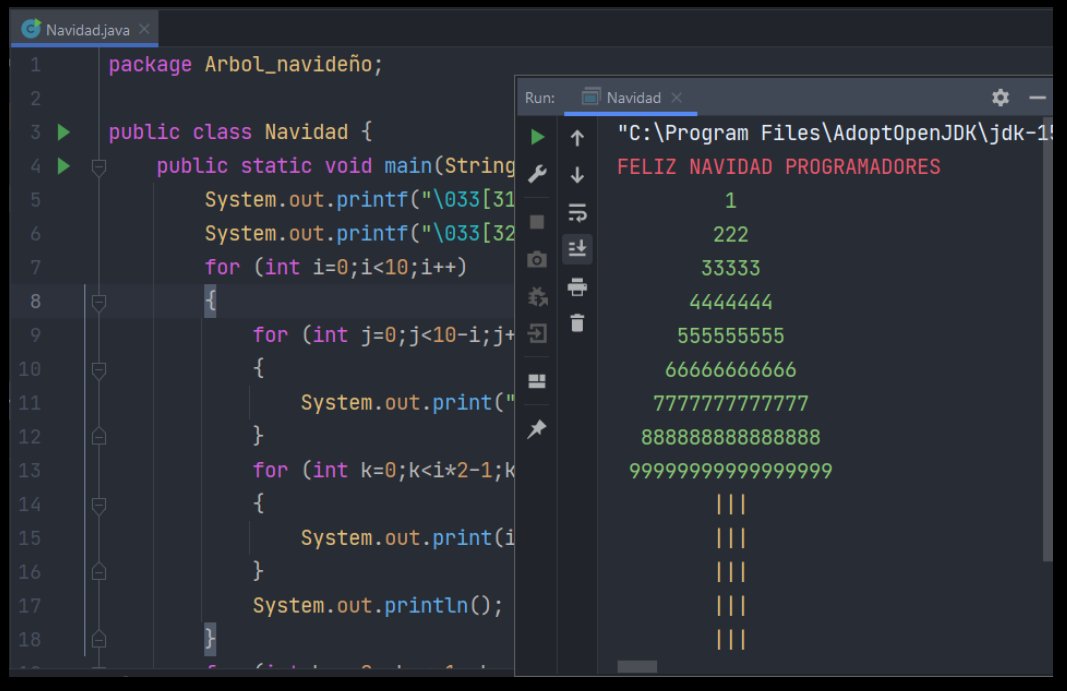Click 'System.out.println();' on line 17
Screen dimensions: 1067x691
pyautogui.click(x=378, y=605)
